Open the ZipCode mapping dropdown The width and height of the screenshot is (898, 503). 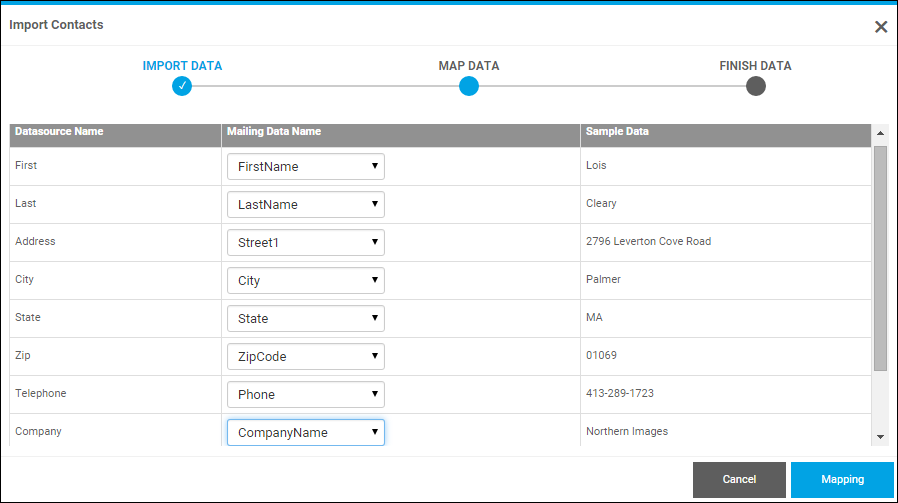click(x=306, y=356)
